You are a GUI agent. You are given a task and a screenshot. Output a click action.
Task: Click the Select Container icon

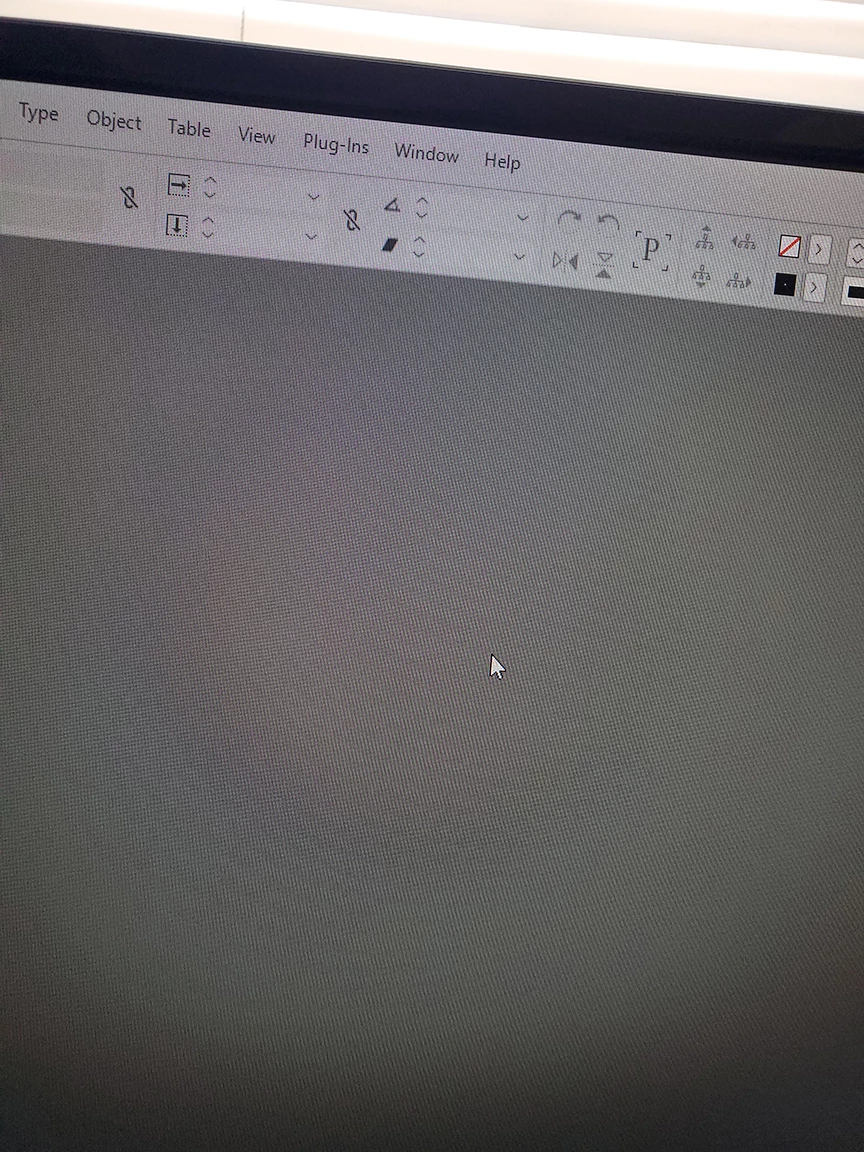pyautogui.click(x=705, y=237)
